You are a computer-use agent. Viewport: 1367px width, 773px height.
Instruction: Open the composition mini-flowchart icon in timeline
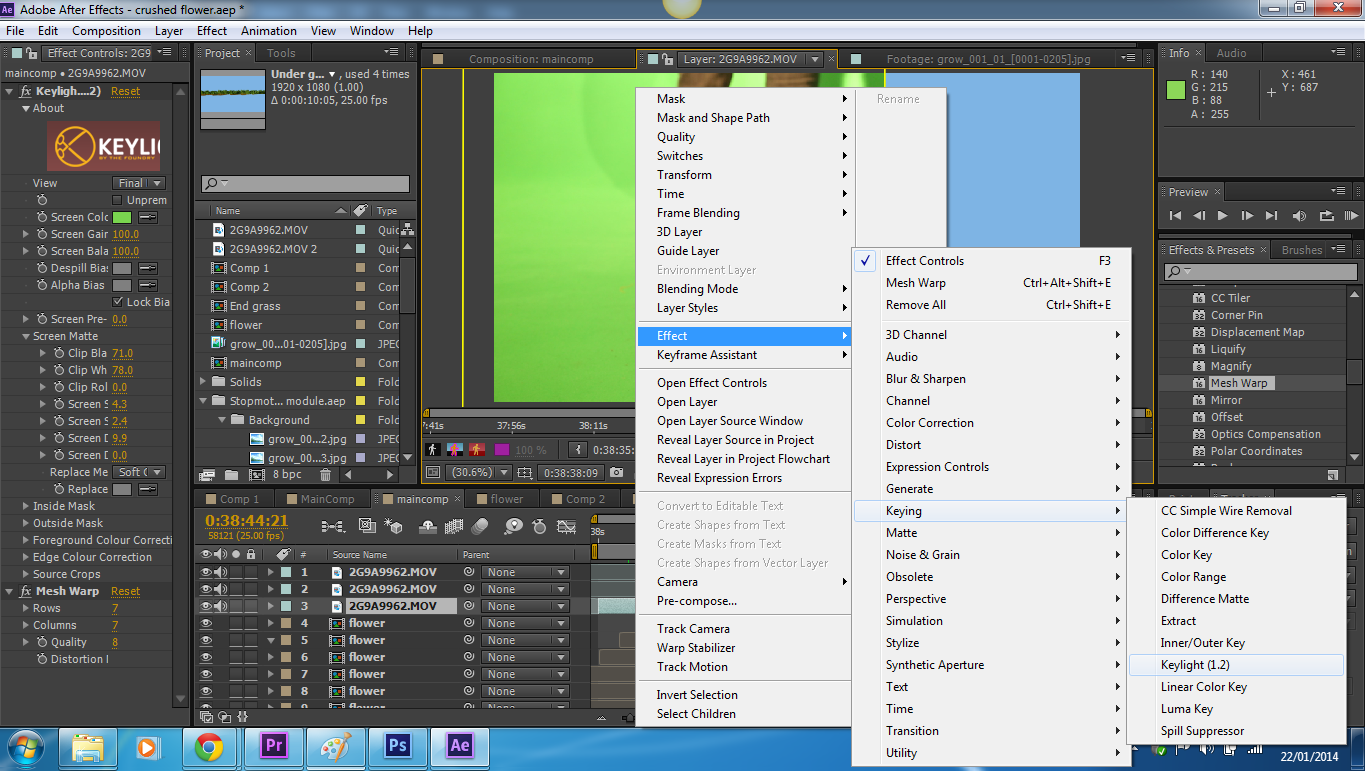[x=334, y=525]
